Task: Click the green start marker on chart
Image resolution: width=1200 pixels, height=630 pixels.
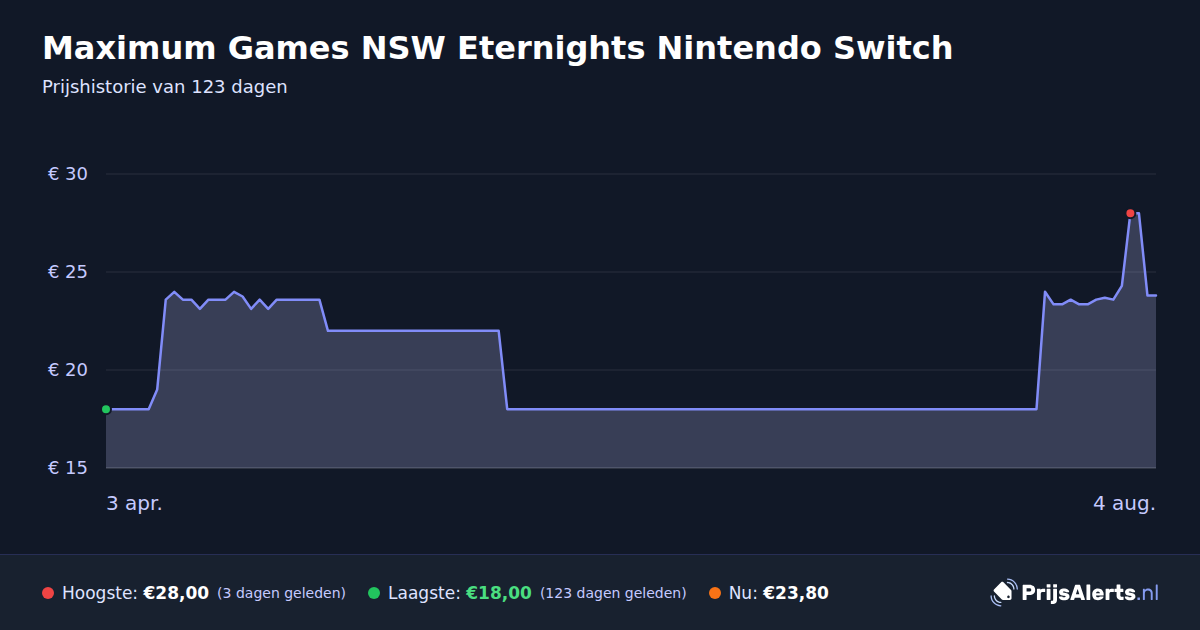Action: (106, 409)
